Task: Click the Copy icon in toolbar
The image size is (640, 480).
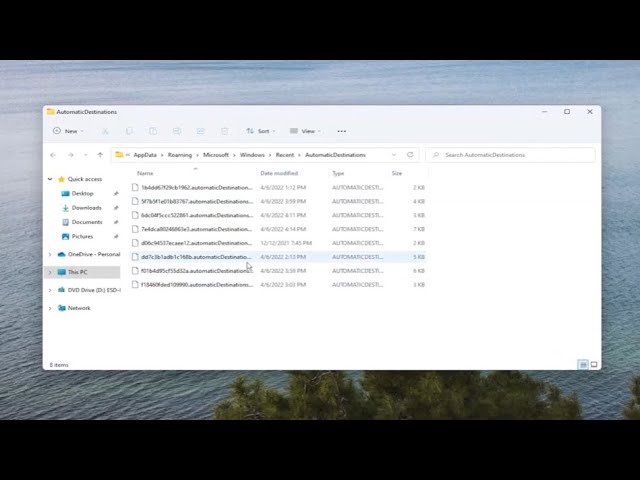Action: 129,131
